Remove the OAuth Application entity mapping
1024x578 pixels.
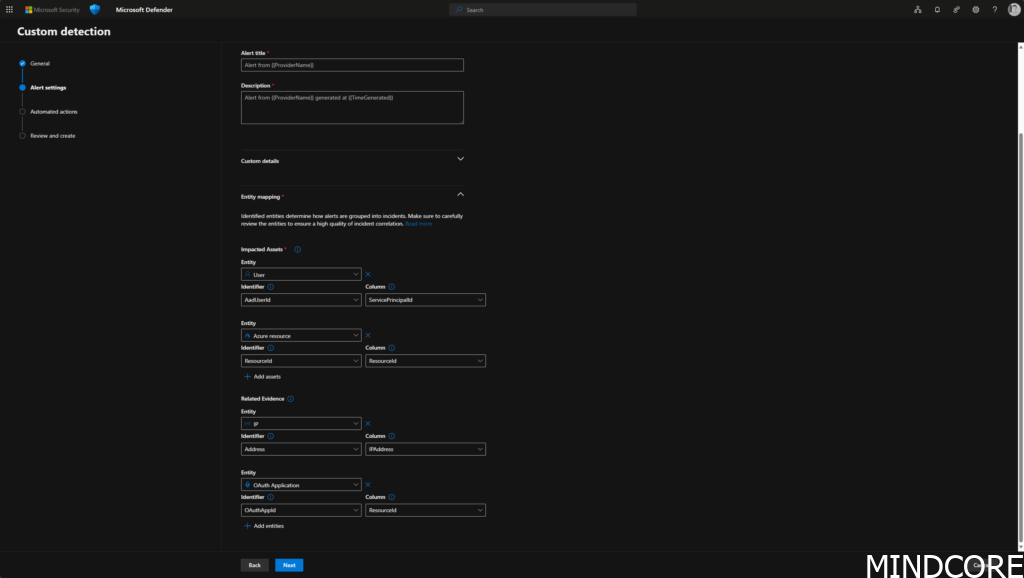(x=368, y=485)
